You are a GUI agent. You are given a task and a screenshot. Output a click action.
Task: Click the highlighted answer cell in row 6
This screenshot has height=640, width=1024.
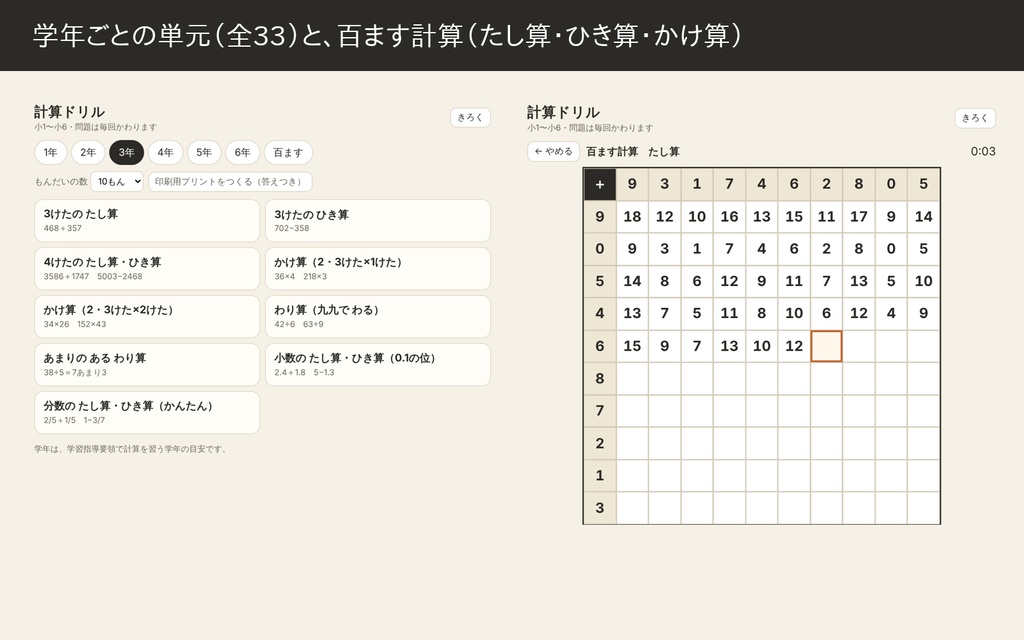[826, 346]
